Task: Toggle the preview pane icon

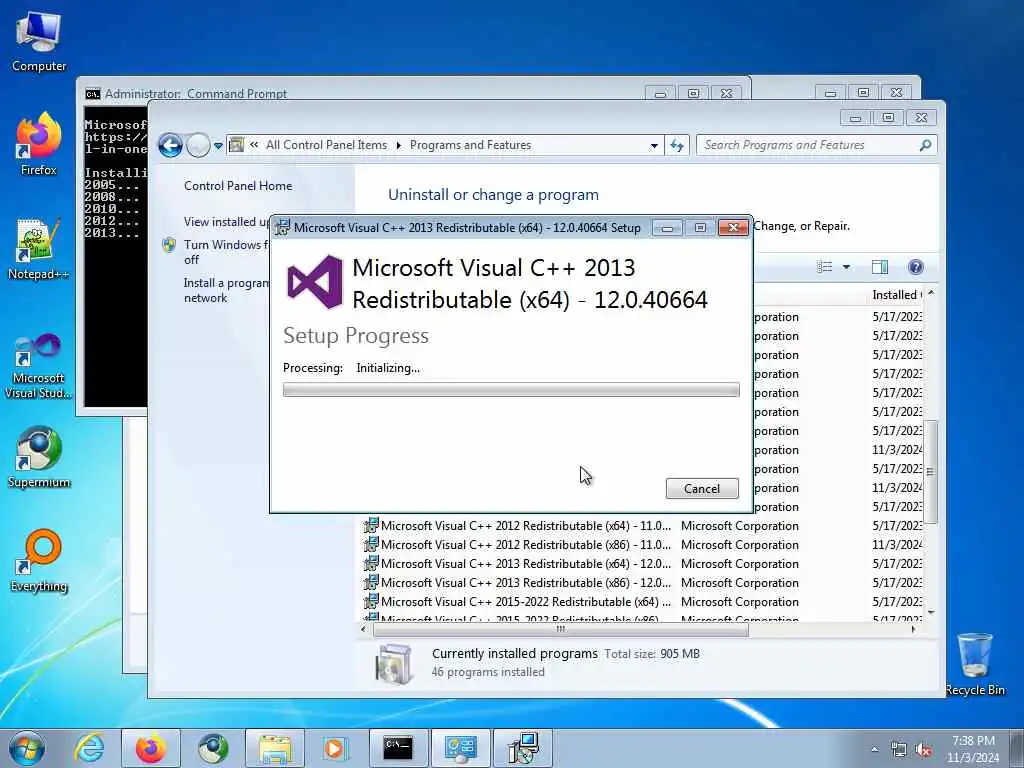Action: point(880,266)
